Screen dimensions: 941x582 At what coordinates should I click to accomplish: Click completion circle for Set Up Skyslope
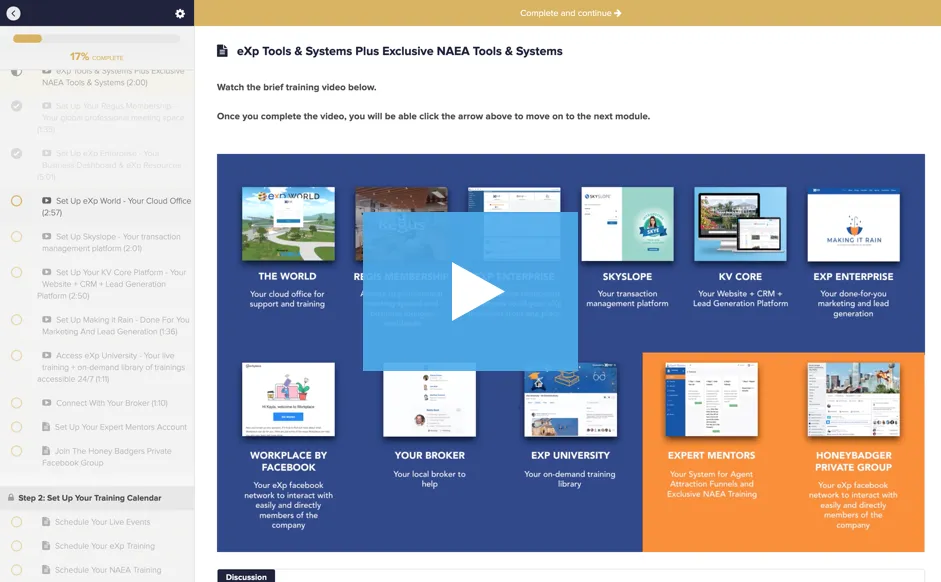coord(17,237)
